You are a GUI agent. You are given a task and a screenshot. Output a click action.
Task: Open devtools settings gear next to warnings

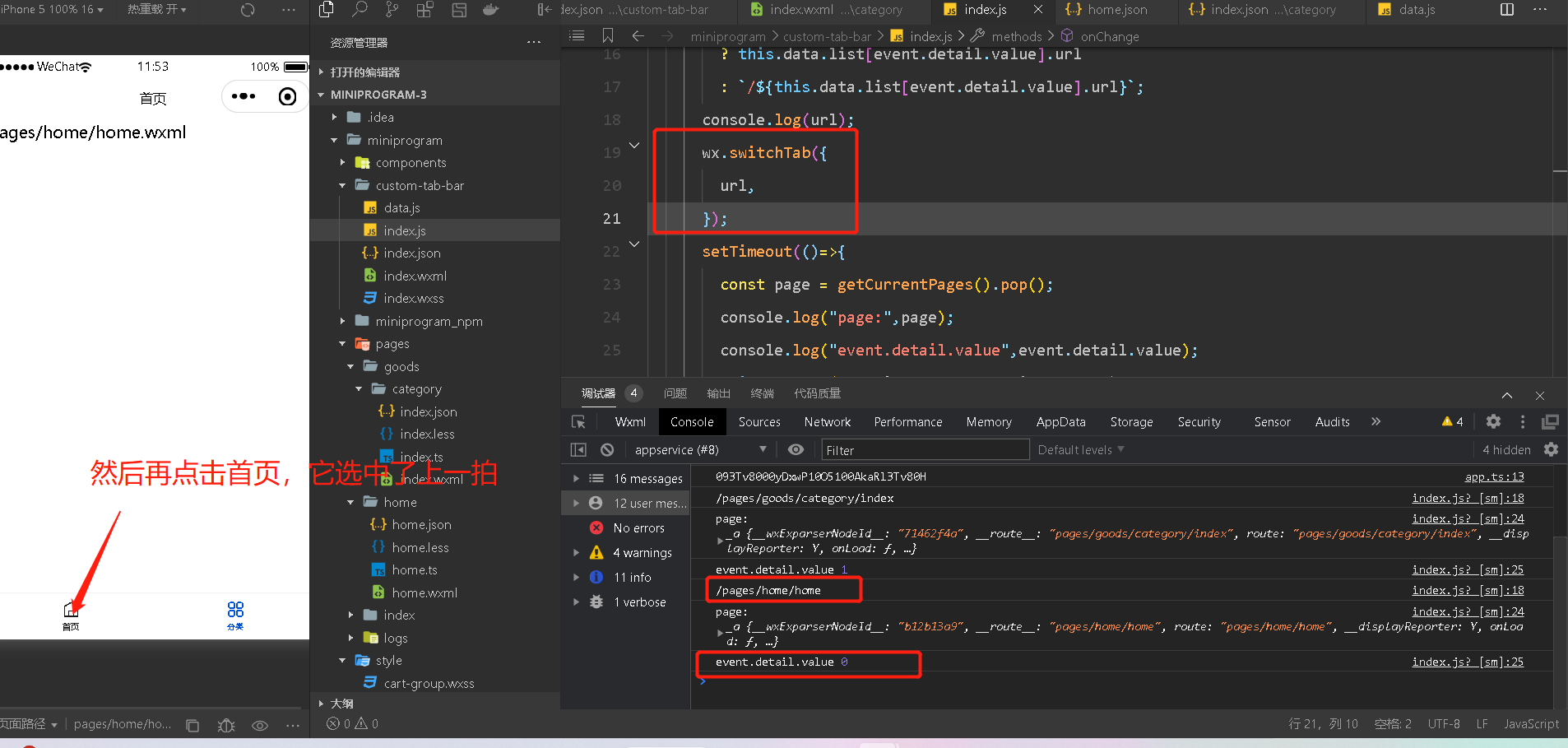[1493, 421]
